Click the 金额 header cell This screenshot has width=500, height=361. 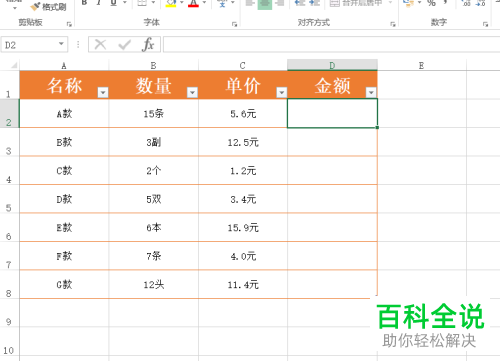(x=332, y=85)
